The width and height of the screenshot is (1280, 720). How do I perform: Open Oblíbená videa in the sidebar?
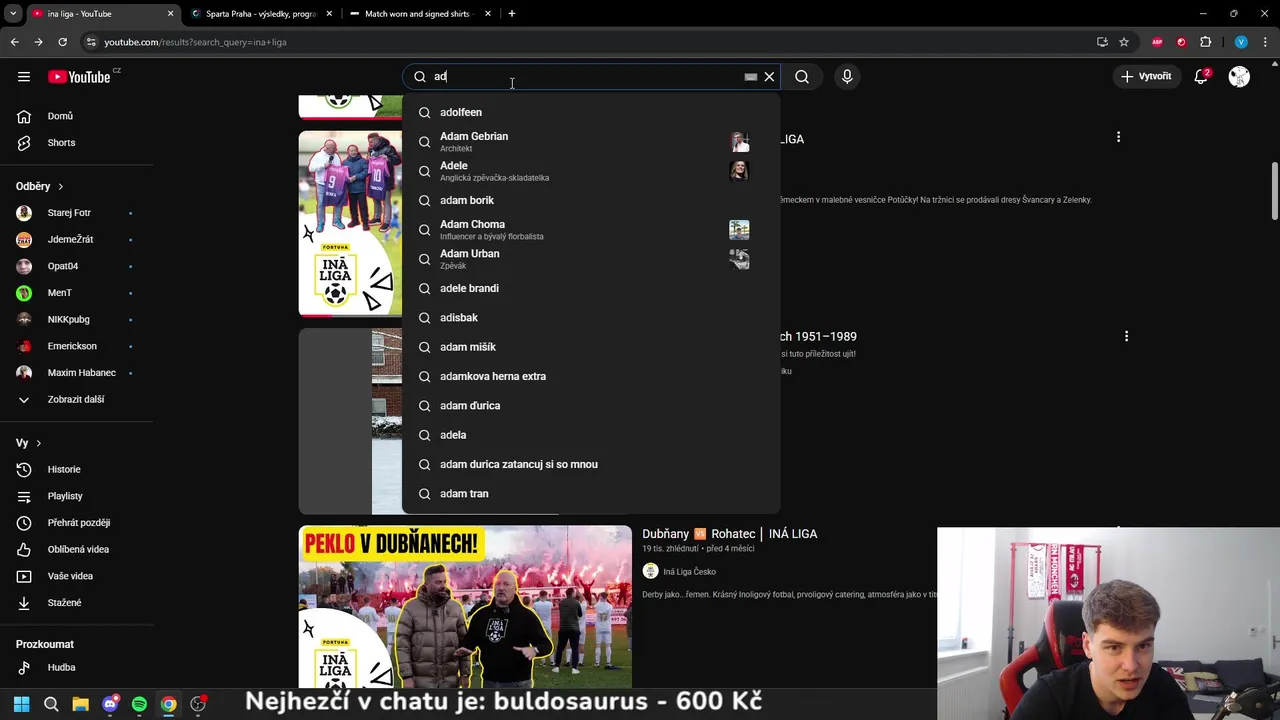click(x=77, y=549)
